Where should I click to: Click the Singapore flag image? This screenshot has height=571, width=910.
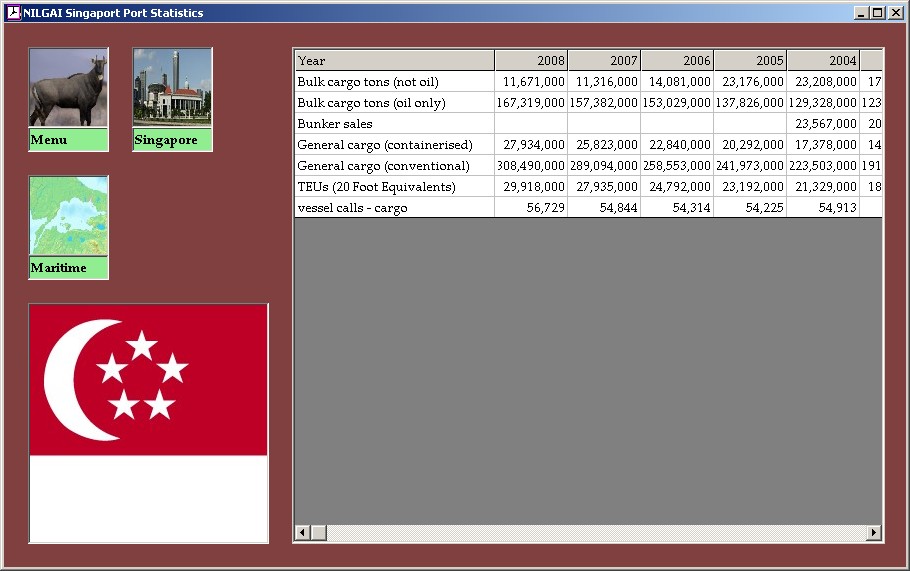tap(148, 423)
